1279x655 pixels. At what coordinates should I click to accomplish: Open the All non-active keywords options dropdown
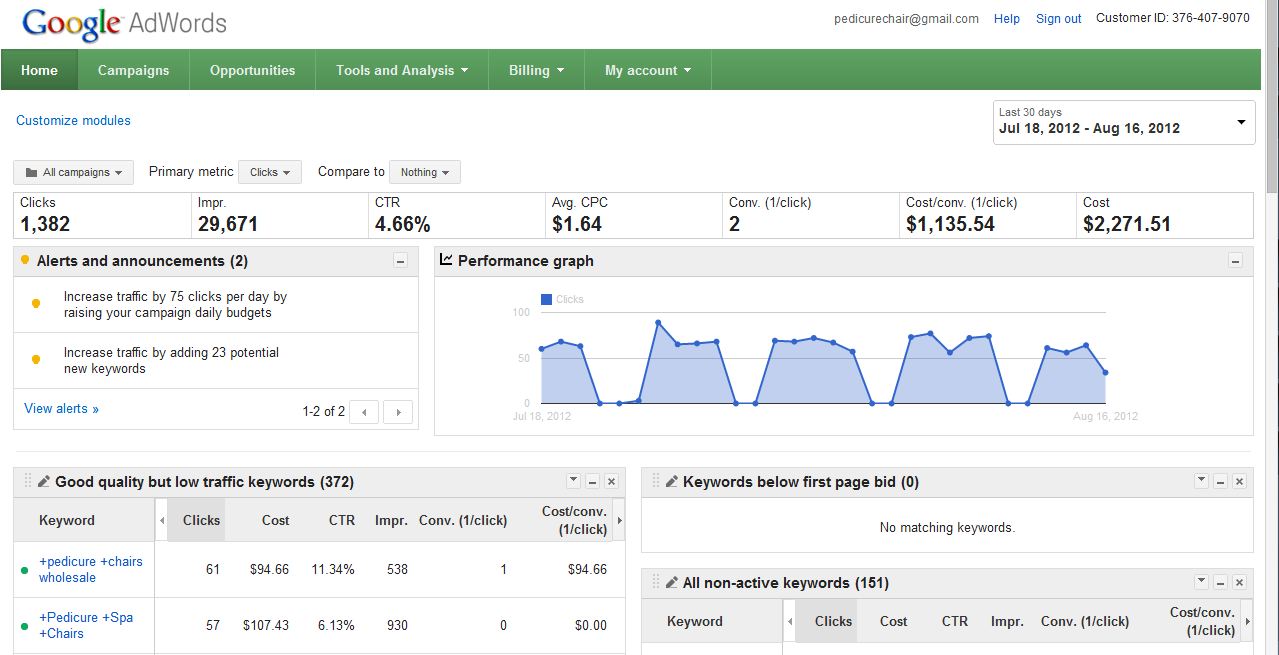1201,582
